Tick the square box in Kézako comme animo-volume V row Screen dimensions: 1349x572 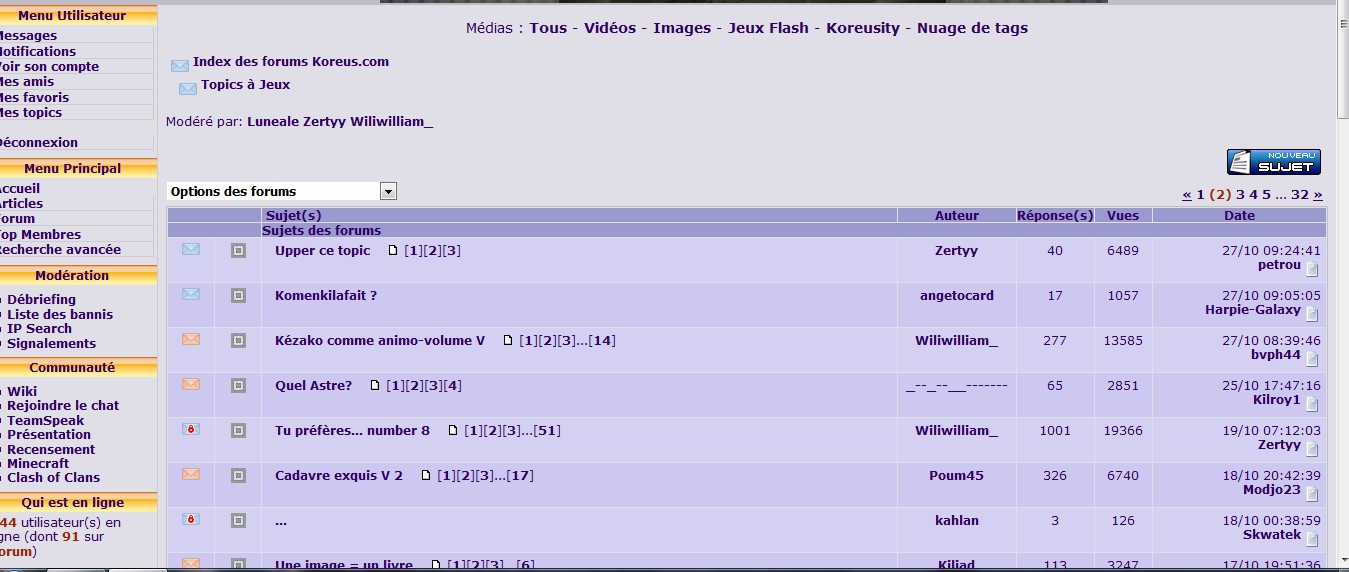click(x=238, y=341)
